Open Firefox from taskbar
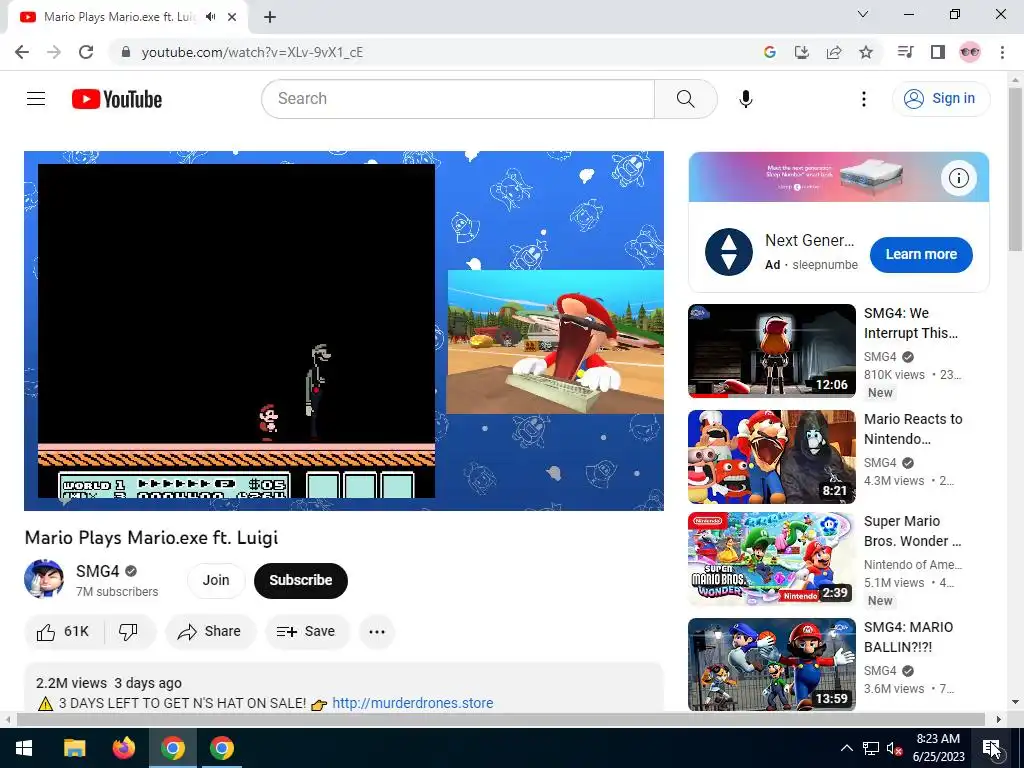The width and height of the screenshot is (1024, 768). point(123,748)
